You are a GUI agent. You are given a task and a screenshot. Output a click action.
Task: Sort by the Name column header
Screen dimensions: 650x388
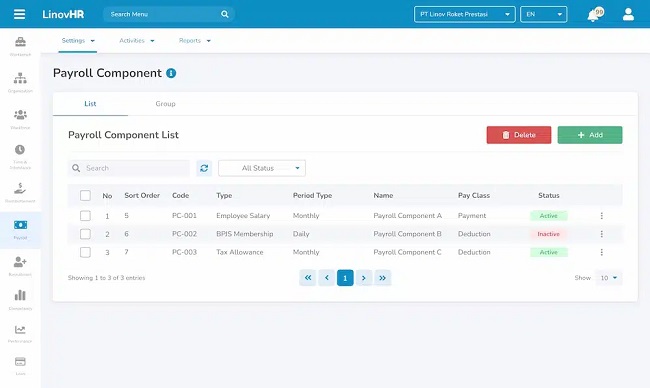click(383, 195)
